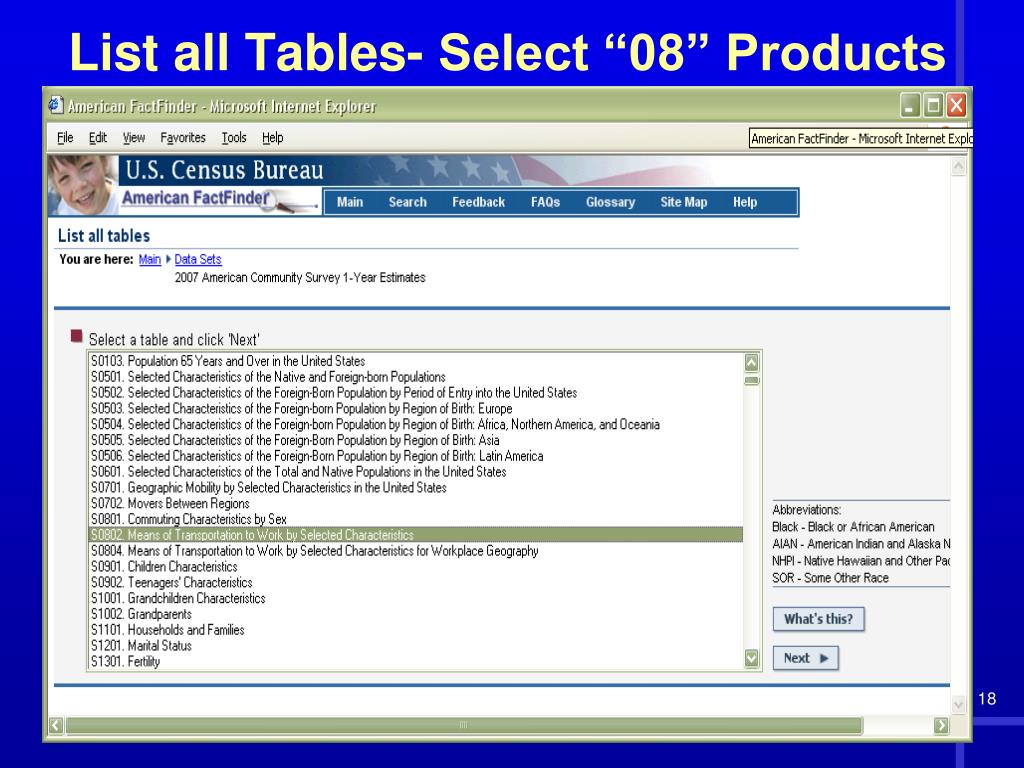Maximize the Internet Explorer window
This screenshot has height=768, width=1024.
click(x=934, y=105)
